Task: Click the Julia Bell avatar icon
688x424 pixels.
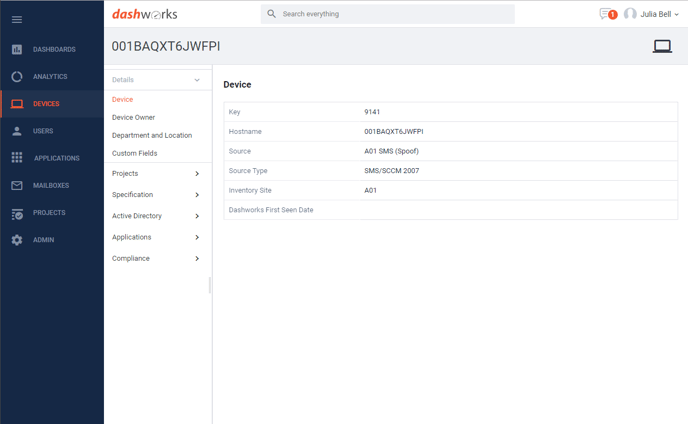Action: pos(630,14)
